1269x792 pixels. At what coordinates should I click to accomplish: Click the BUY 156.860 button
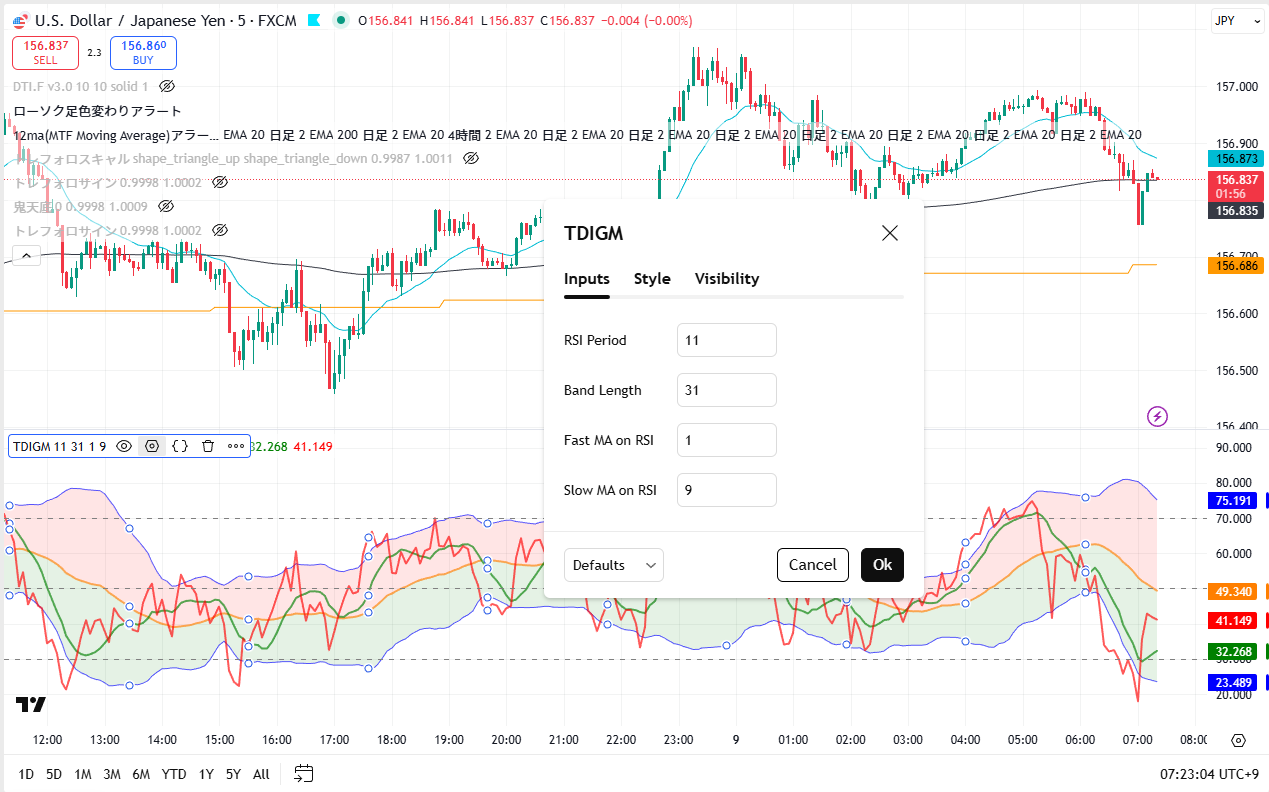(x=143, y=52)
